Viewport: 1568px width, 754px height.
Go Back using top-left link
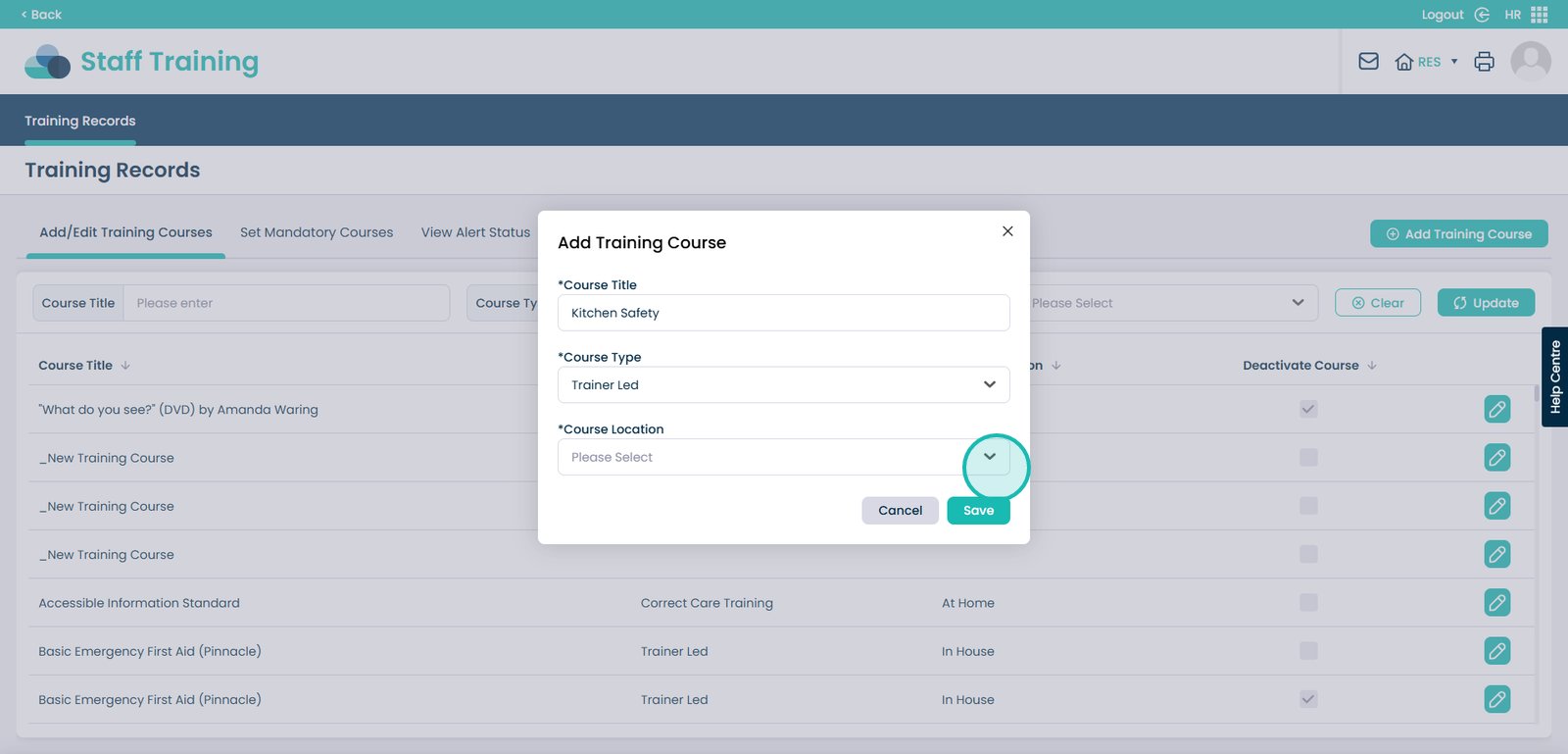[x=41, y=15]
